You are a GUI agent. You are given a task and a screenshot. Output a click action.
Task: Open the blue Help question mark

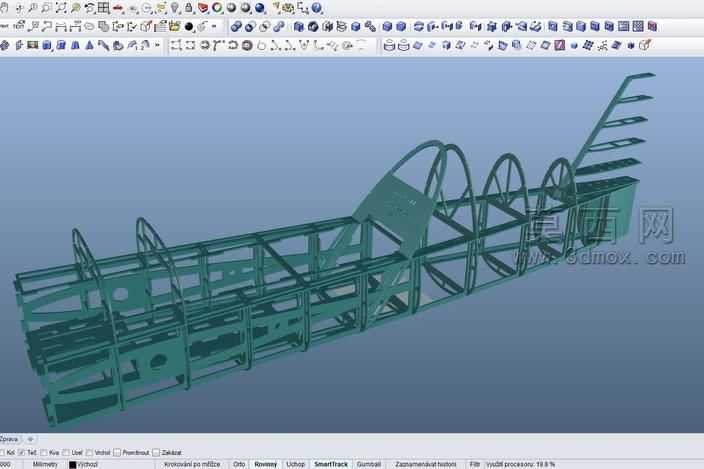point(317,8)
